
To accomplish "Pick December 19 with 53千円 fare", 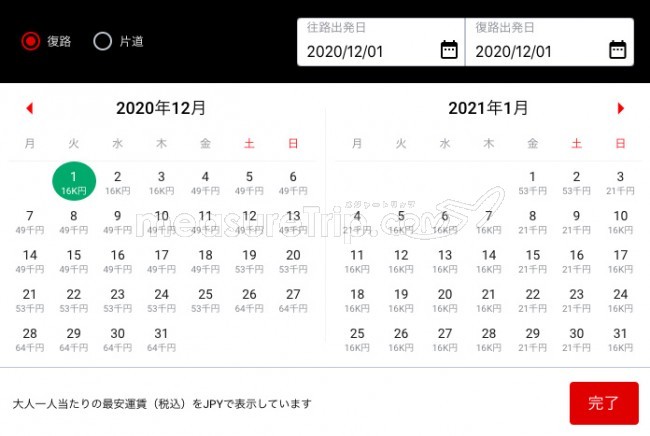I will click(249, 261).
